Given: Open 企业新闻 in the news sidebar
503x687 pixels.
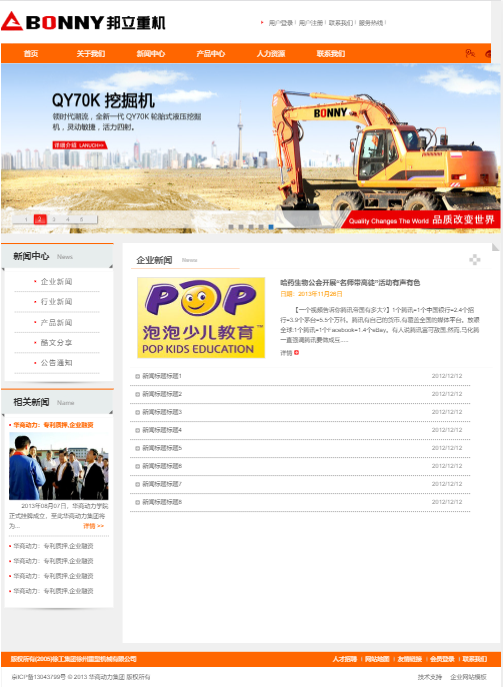Looking at the screenshot, I should tap(57, 281).
